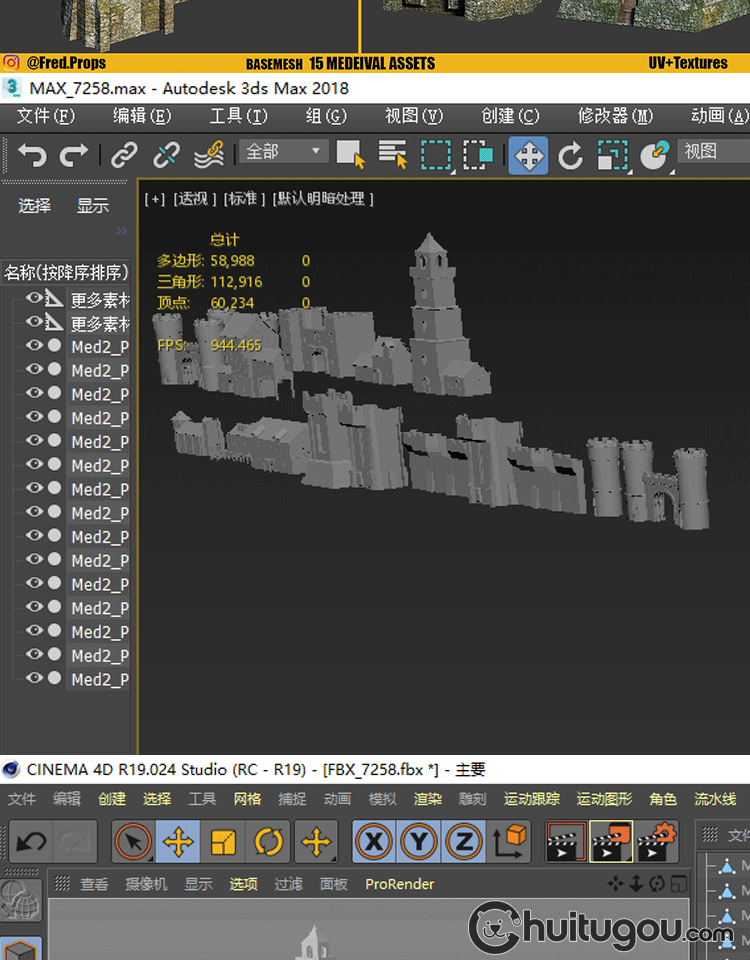The image size is (750, 960).
Task: Click the Bind to Space Warp icon
Action: click(x=208, y=155)
